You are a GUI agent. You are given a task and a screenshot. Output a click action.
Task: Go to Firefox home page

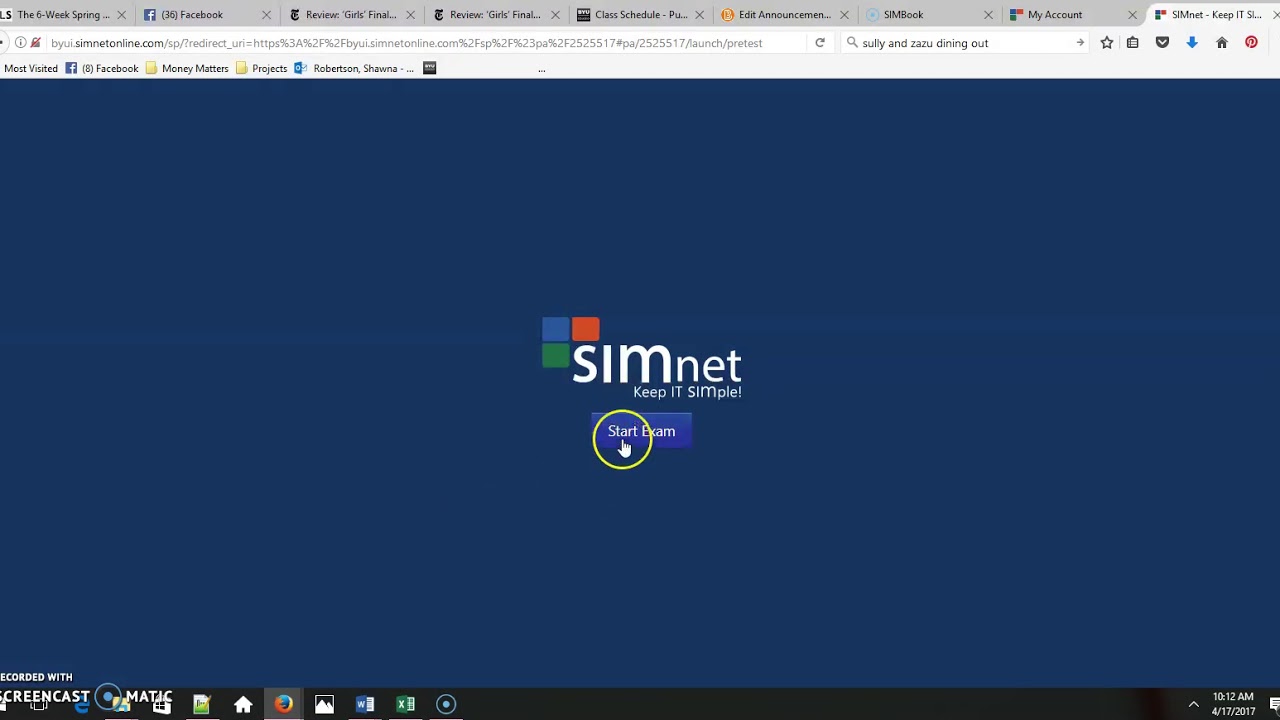(x=1222, y=43)
